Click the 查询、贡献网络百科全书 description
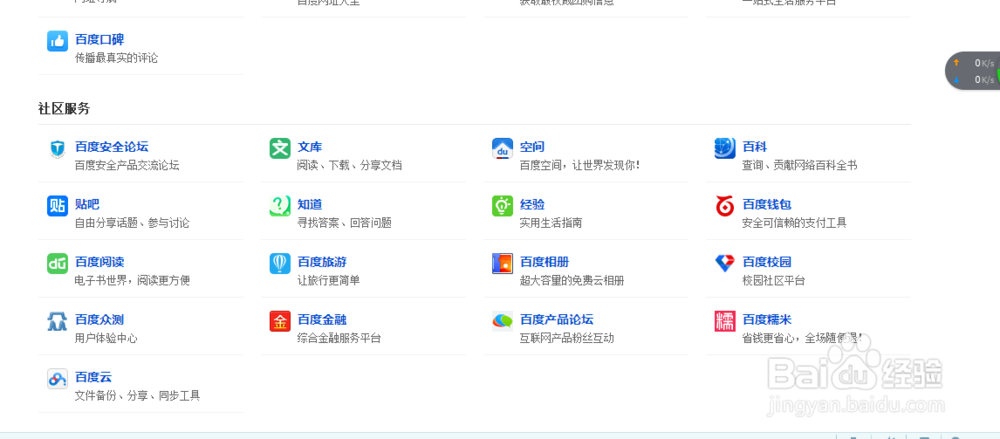This screenshot has height=439, width=1000. [800, 165]
